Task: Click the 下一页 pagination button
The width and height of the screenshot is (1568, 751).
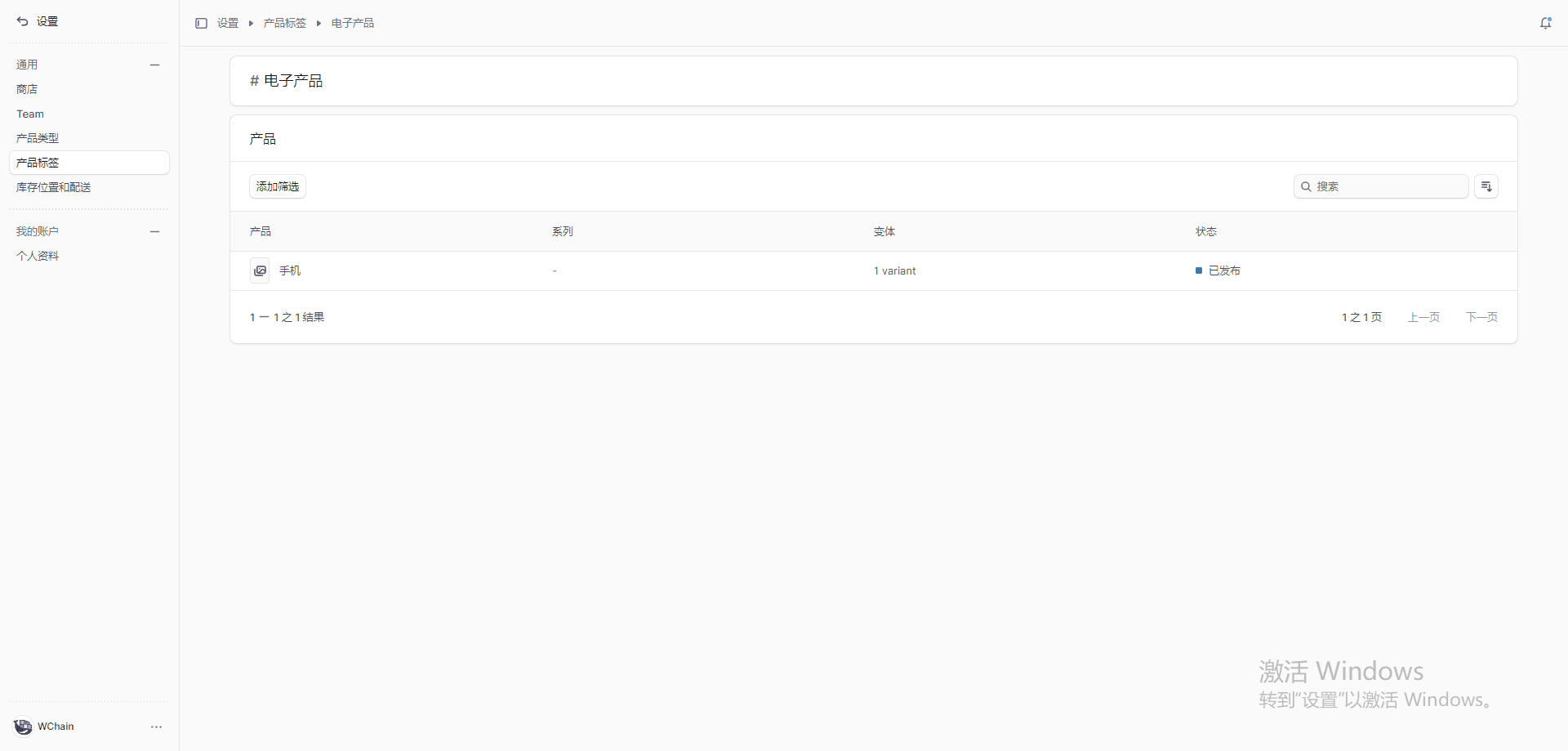Action: (x=1481, y=317)
